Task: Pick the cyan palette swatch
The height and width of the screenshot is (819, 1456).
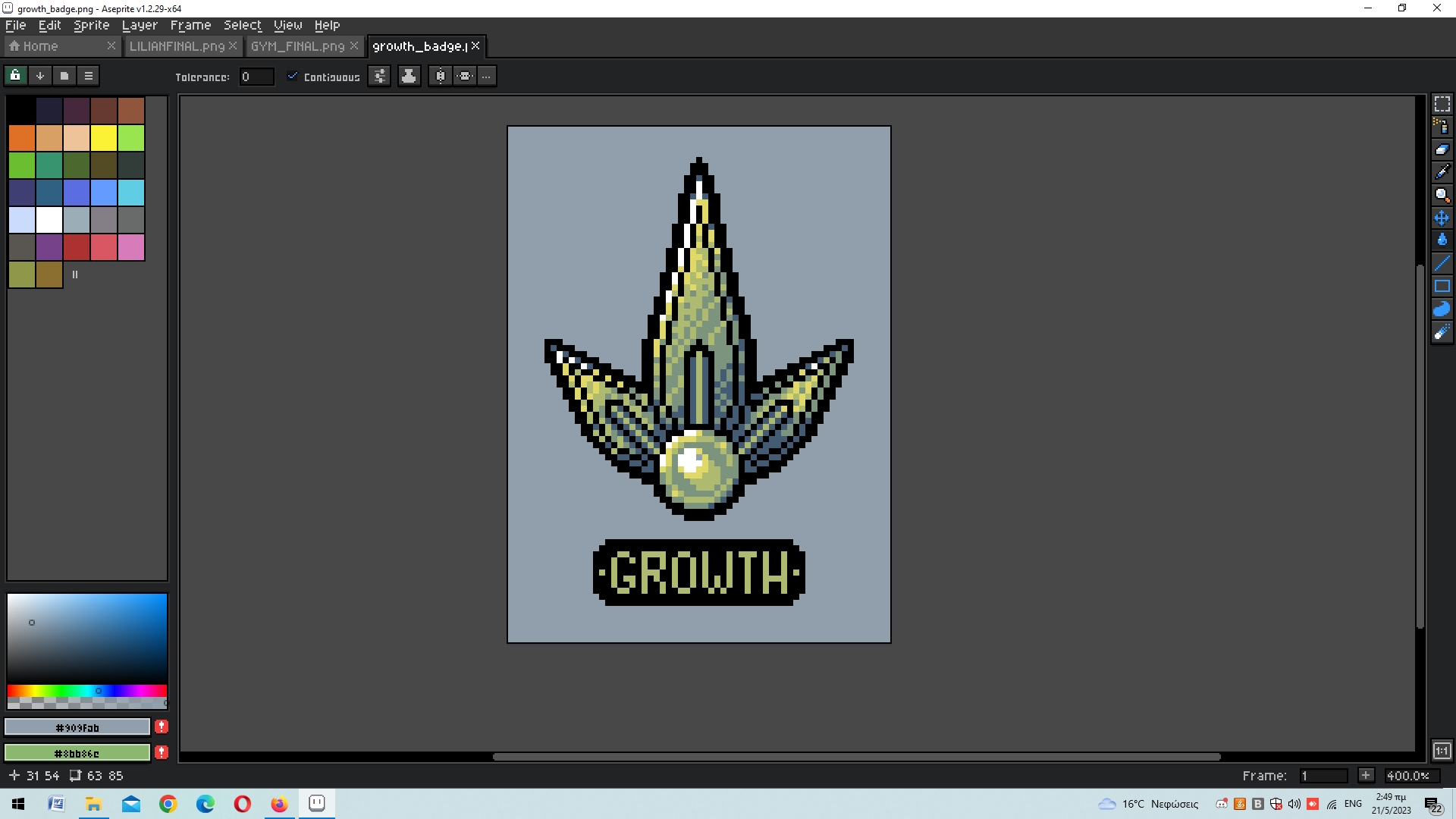Action: pos(131,193)
